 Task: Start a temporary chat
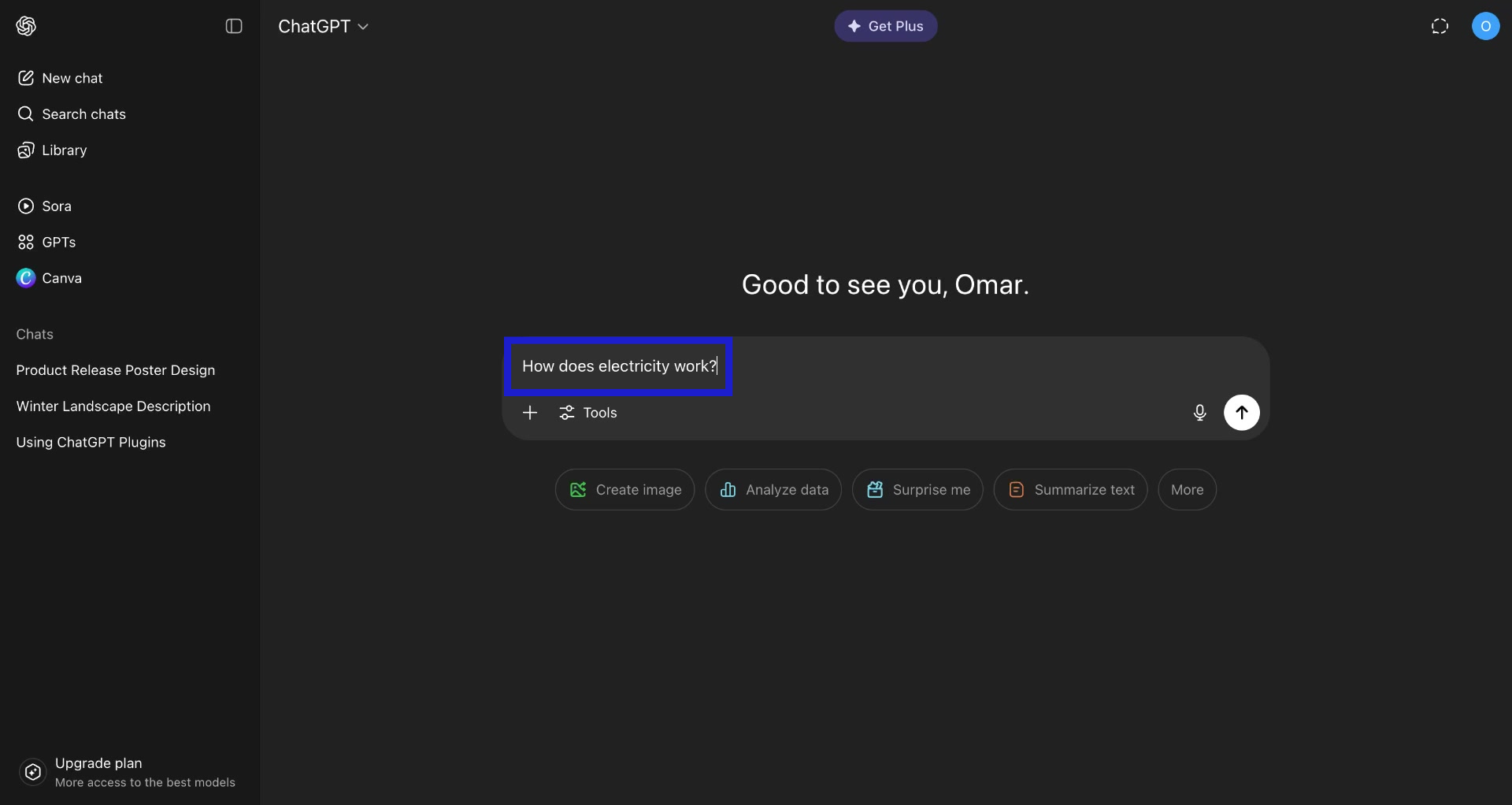click(1440, 26)
